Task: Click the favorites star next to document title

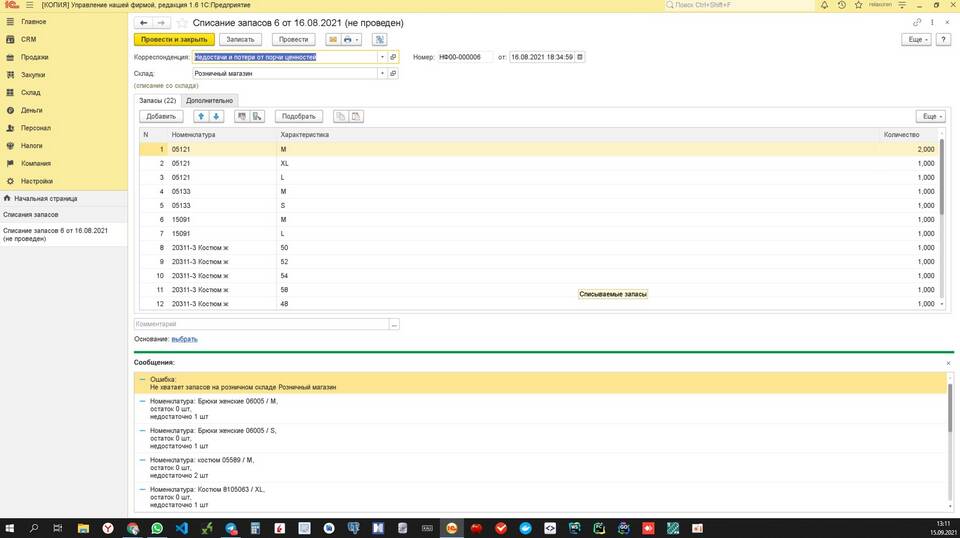Action: click(181, 22)
